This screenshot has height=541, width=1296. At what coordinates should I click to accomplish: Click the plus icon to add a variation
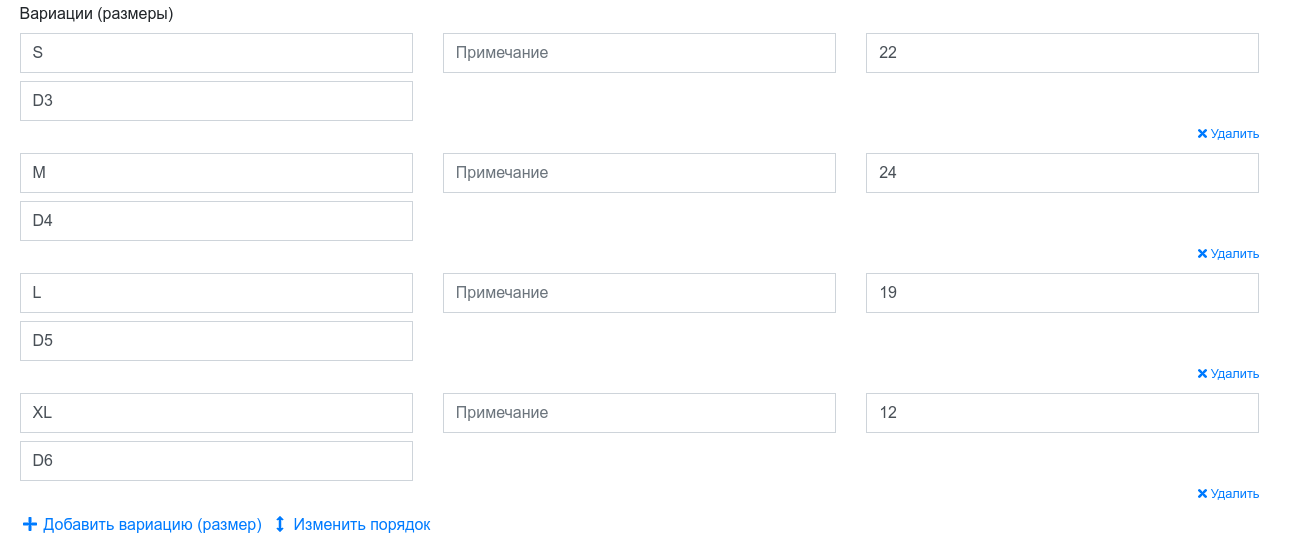coord(29,524)
